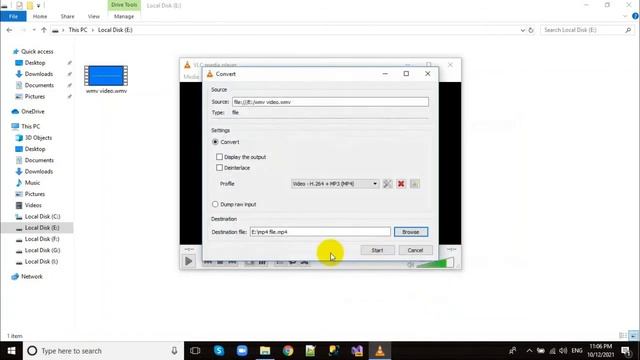640x360 pixels.
Task: Open the notification center icon
Action: 626,351
